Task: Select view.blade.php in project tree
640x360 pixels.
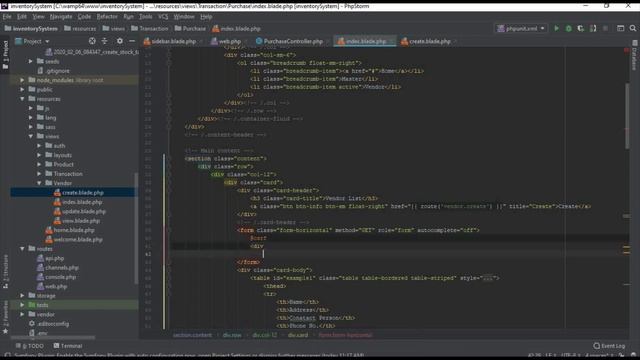Action: (81, 221)
